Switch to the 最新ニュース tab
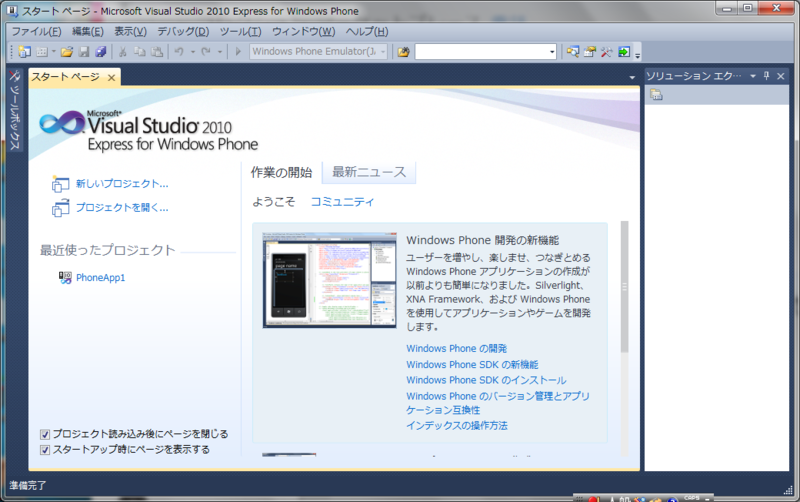The width and height of the screenshot is (800, 502). pos(369,172)
